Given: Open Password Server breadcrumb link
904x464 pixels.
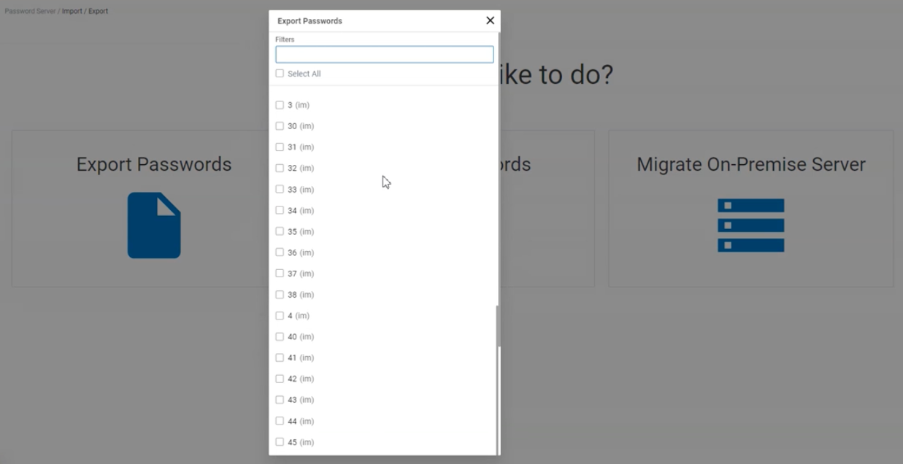Looking at the screenshot, I should pos(28,11).
